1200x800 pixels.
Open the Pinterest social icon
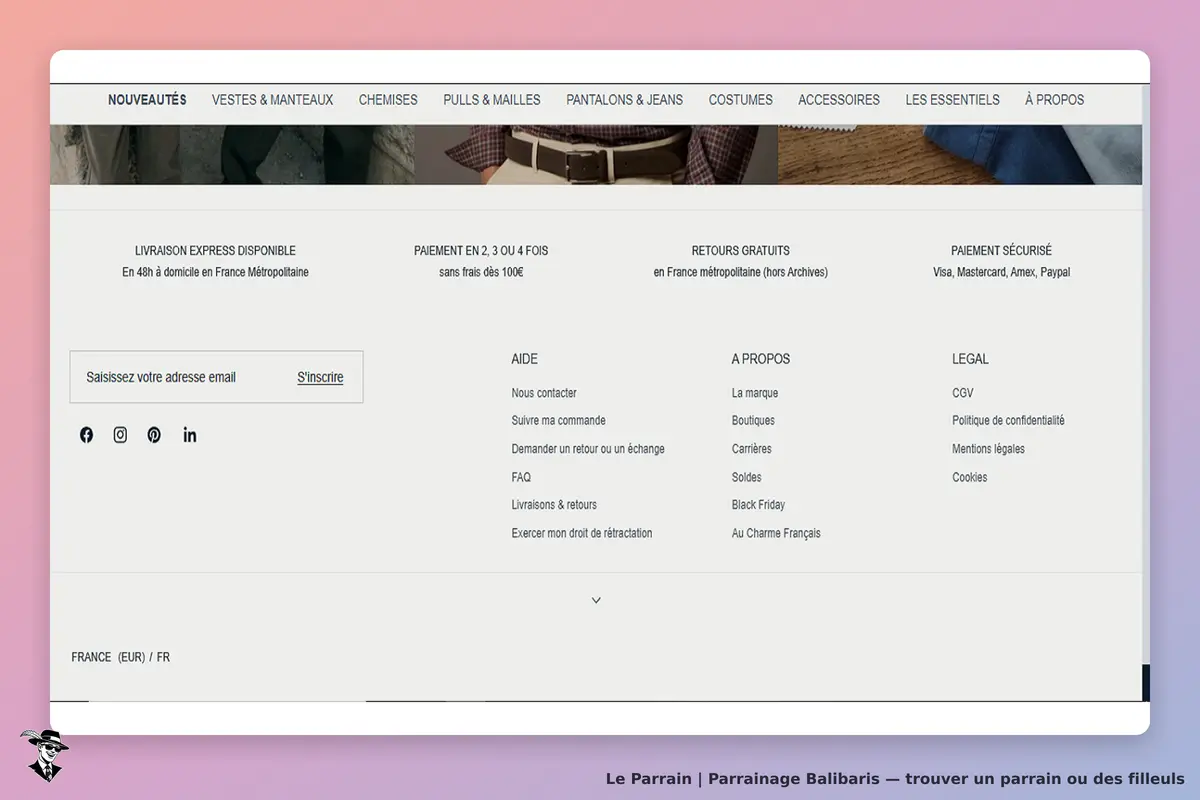154,435
